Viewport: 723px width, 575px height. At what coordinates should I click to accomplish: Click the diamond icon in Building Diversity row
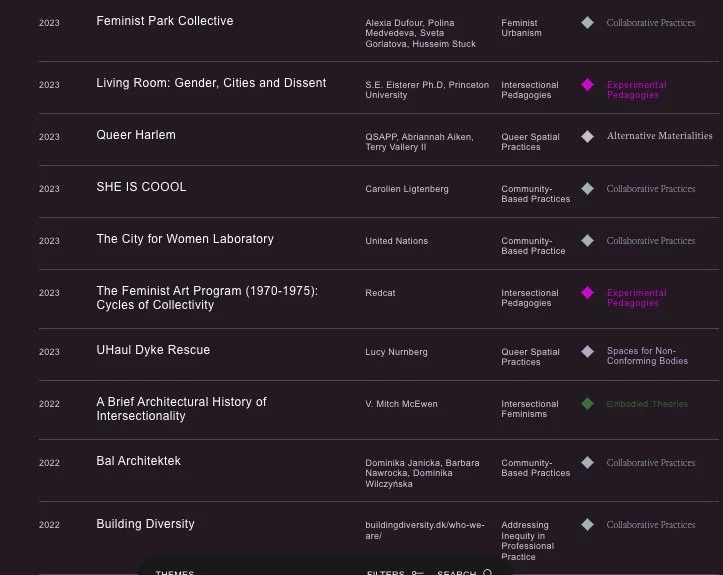click(587, 524)
